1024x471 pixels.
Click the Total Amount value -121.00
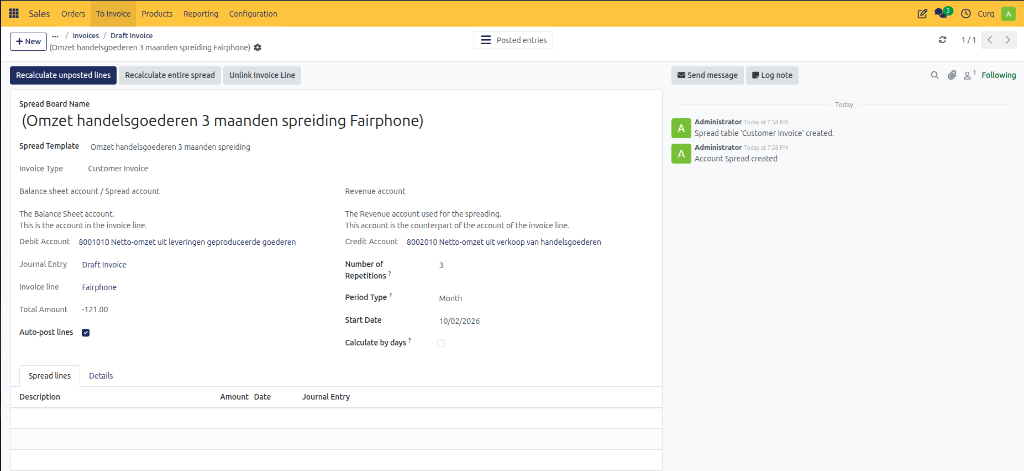click(x=95, y=310)
